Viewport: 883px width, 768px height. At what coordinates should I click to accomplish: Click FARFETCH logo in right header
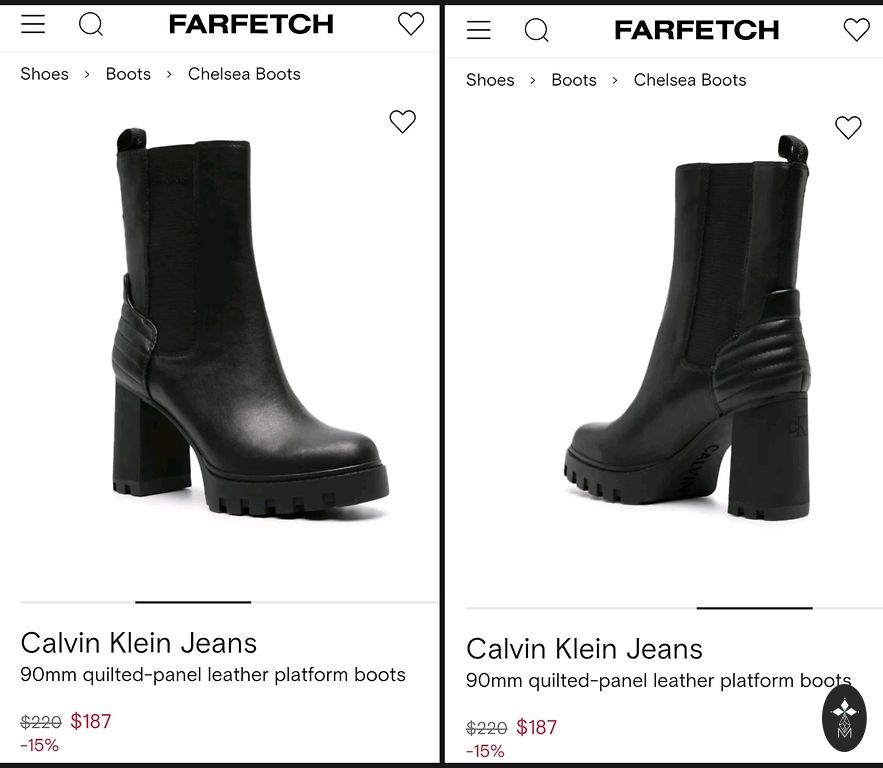697,31
